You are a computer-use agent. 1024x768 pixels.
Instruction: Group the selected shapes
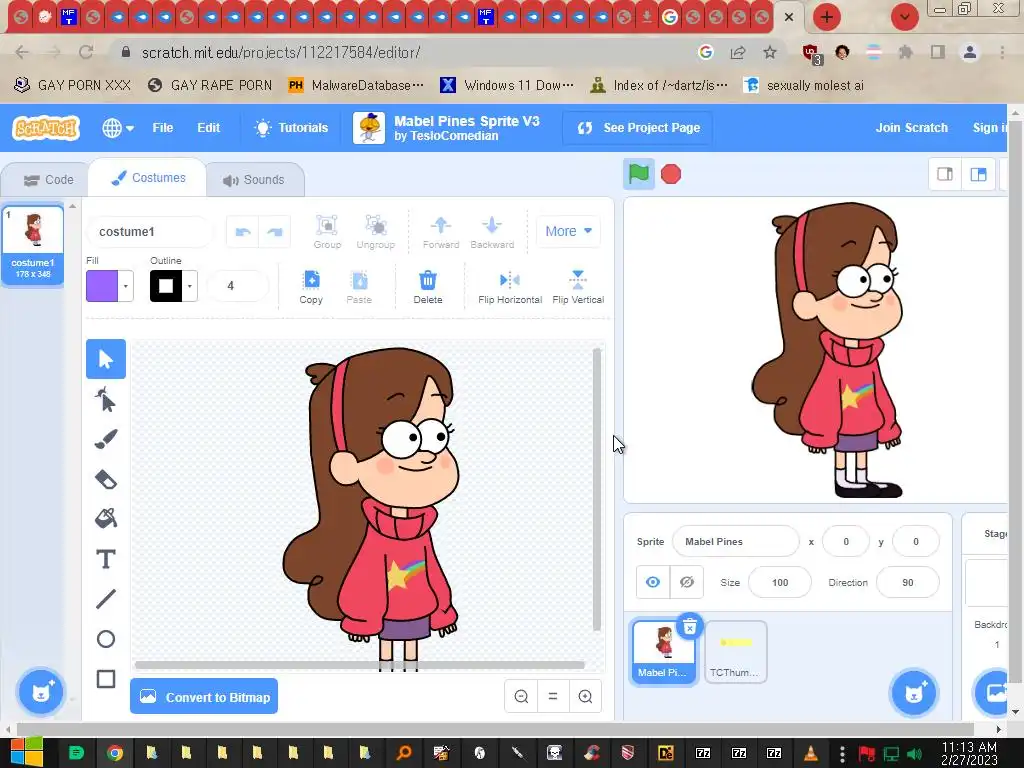[x=327, y=232]
